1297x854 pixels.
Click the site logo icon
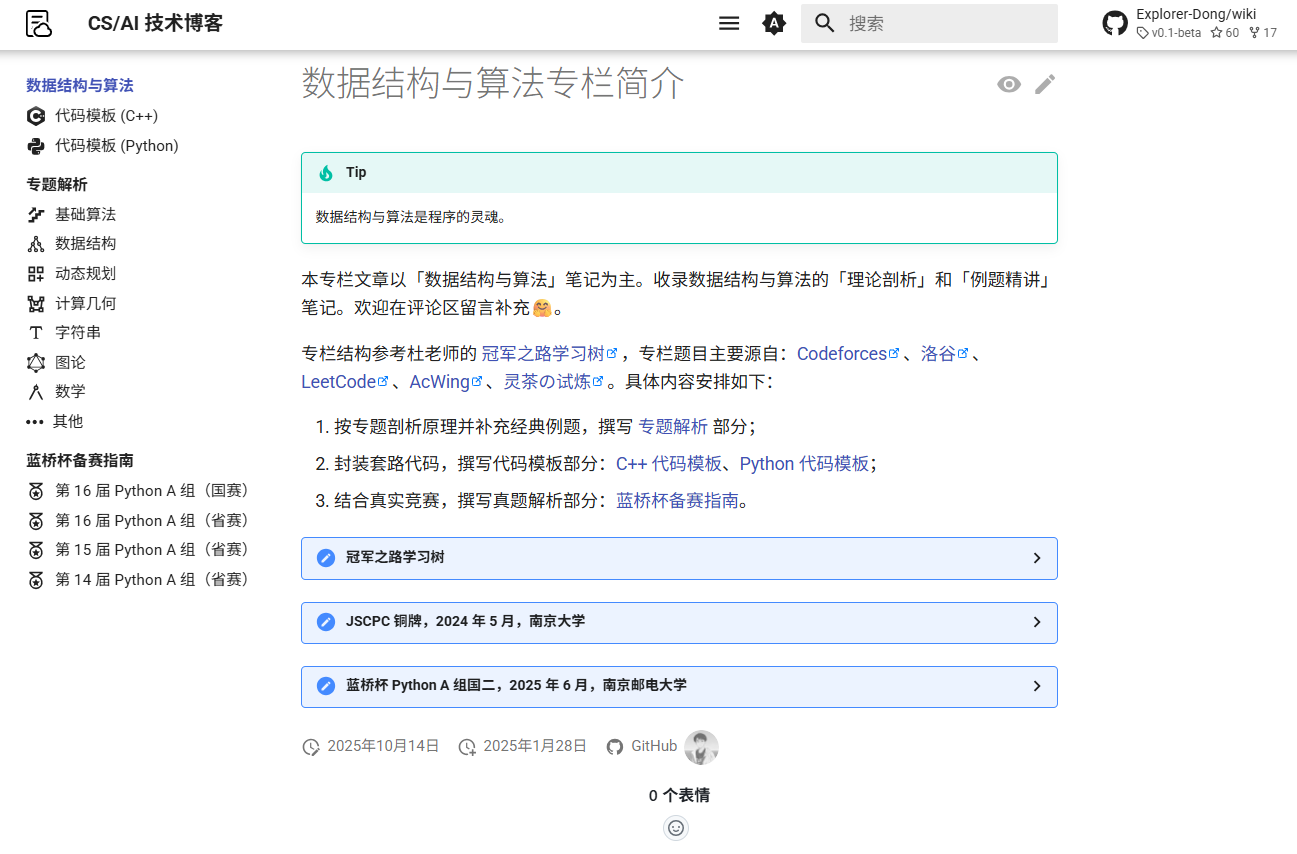[x=39, y=23]
